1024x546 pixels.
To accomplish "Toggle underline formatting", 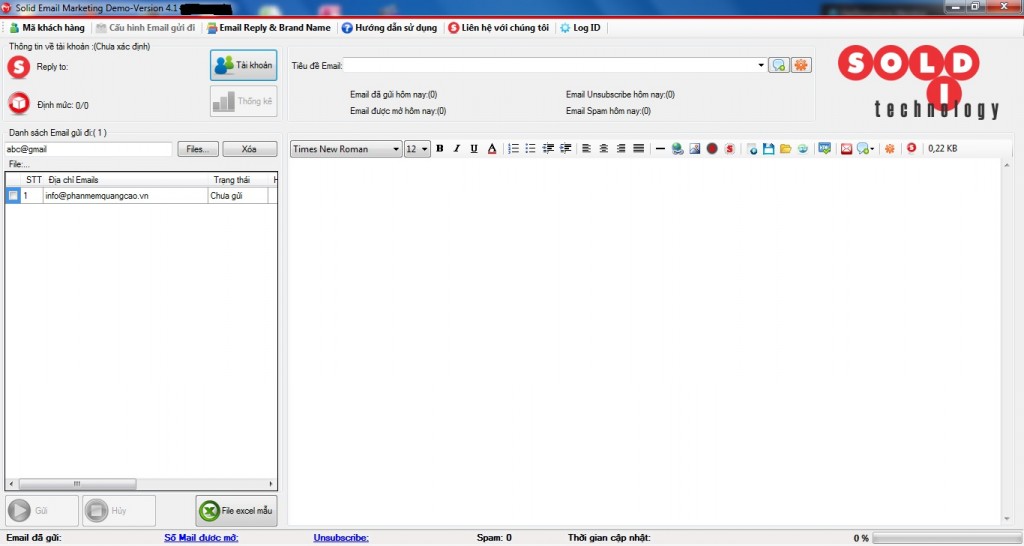I will coord(474,149).
